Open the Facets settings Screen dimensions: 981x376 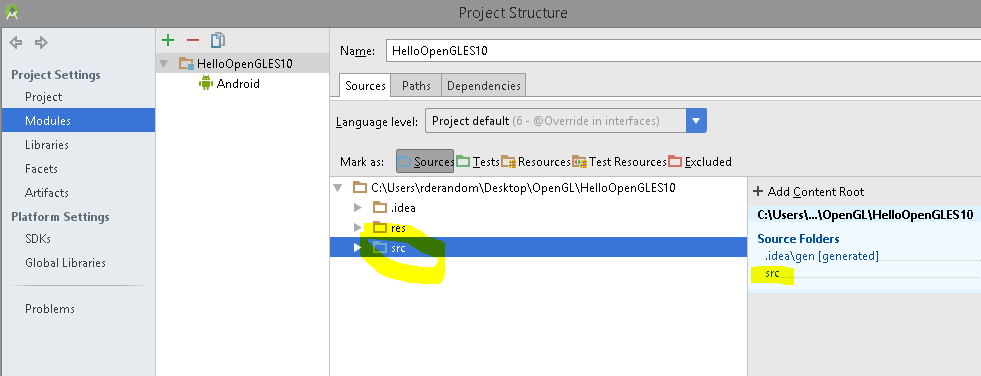[x=41, y=168]
